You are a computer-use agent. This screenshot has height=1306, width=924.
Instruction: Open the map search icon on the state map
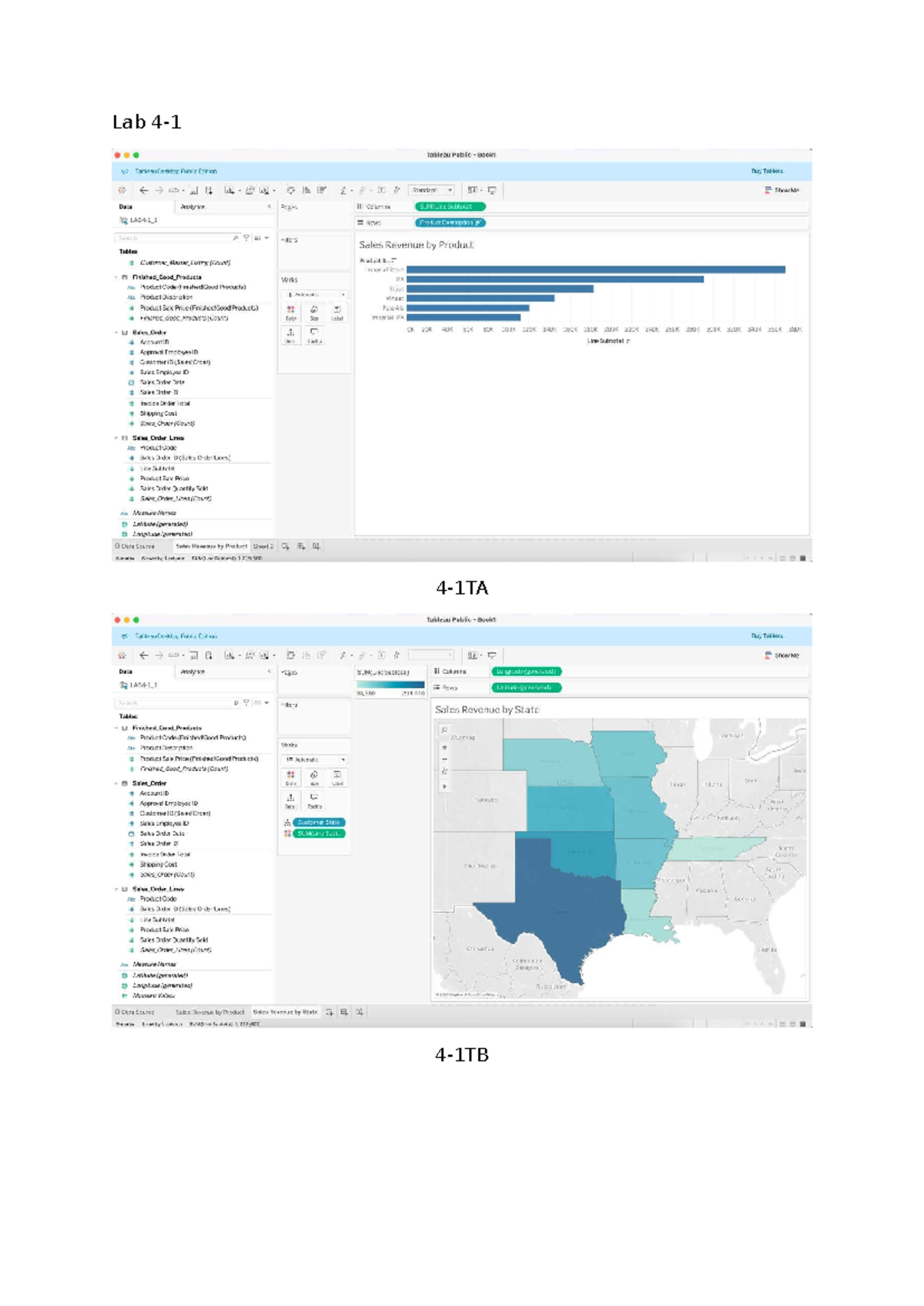[x=444, y=730]
